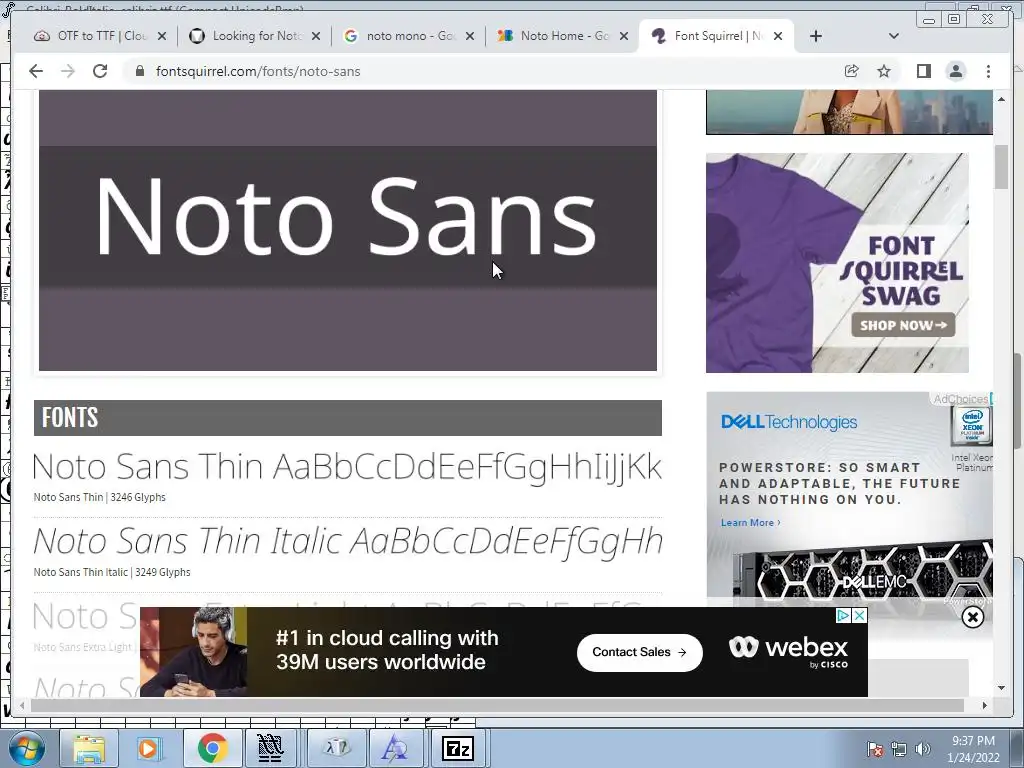The image size is (1024, 768).
Task: Click the network tray icon
Action: point(899,749)
